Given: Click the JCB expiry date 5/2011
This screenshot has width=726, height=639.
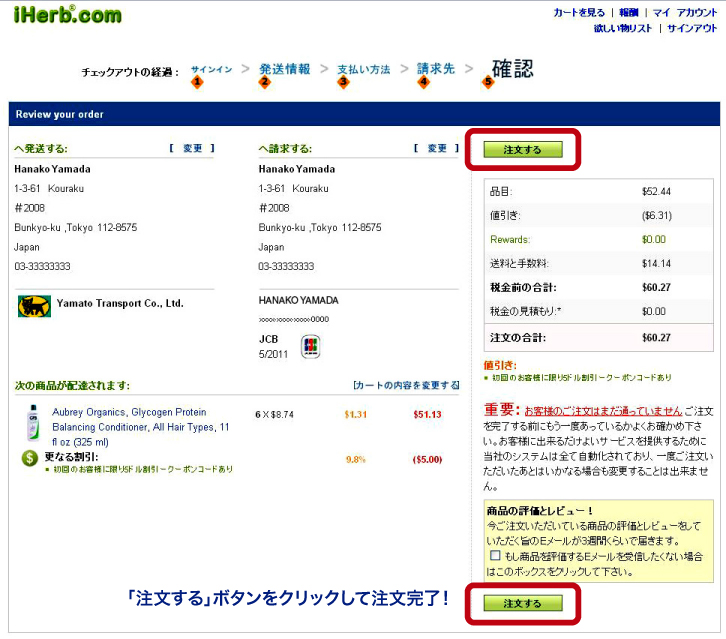Looking at the screenshot, I should tap(273, 354).
